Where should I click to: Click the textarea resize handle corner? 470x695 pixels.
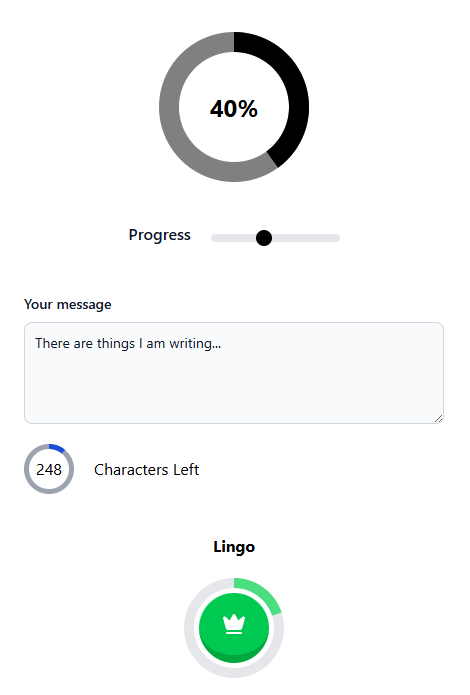point(439,418)
